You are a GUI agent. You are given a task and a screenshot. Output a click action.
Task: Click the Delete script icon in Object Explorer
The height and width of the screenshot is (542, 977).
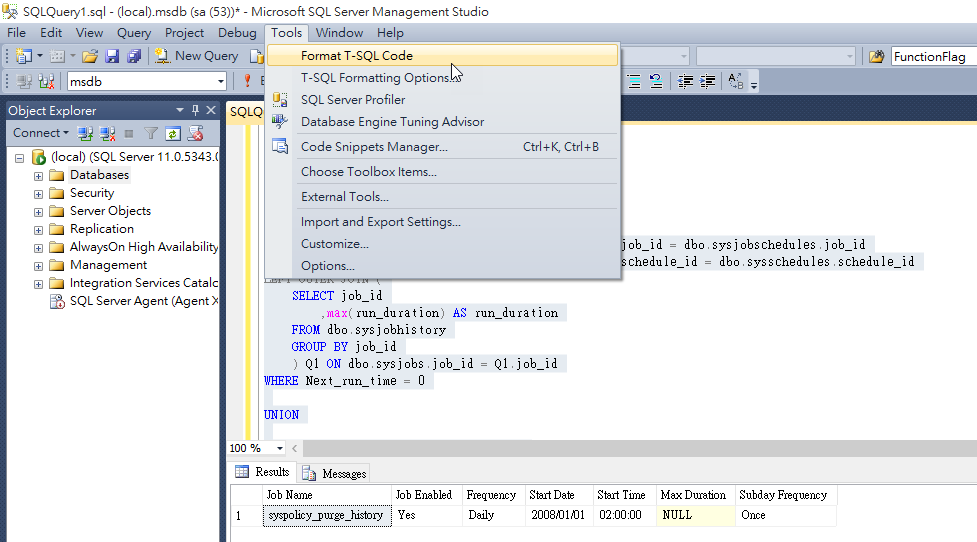click(196, 133)
